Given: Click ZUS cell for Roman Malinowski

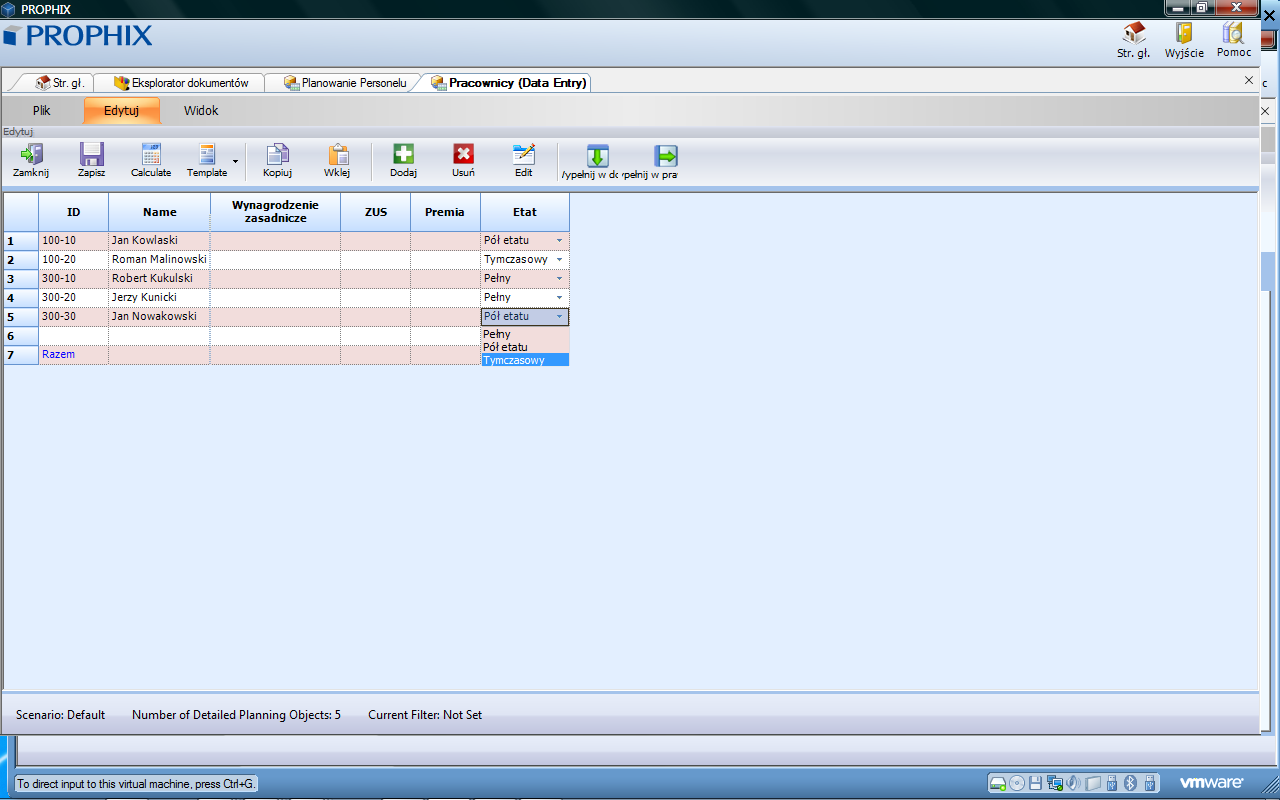Looking at the screenshot, I should pos(376,260).
